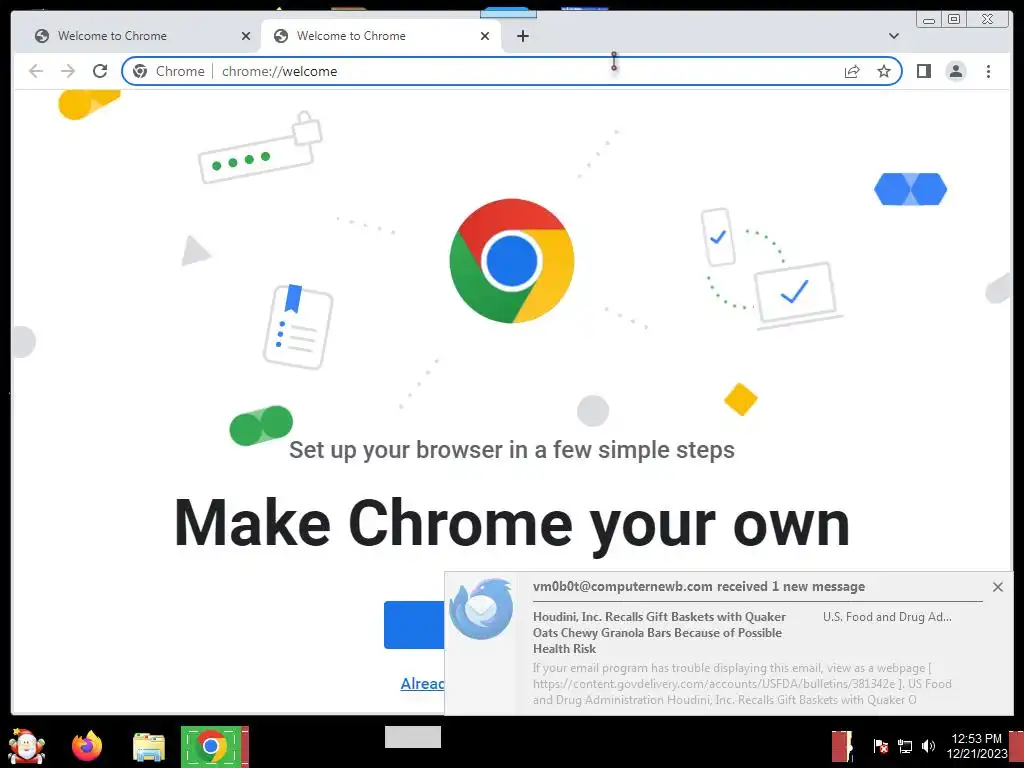Open a new tab with the plus button
The height and width of the screenshot is (768, 1024).
[522, 36]
